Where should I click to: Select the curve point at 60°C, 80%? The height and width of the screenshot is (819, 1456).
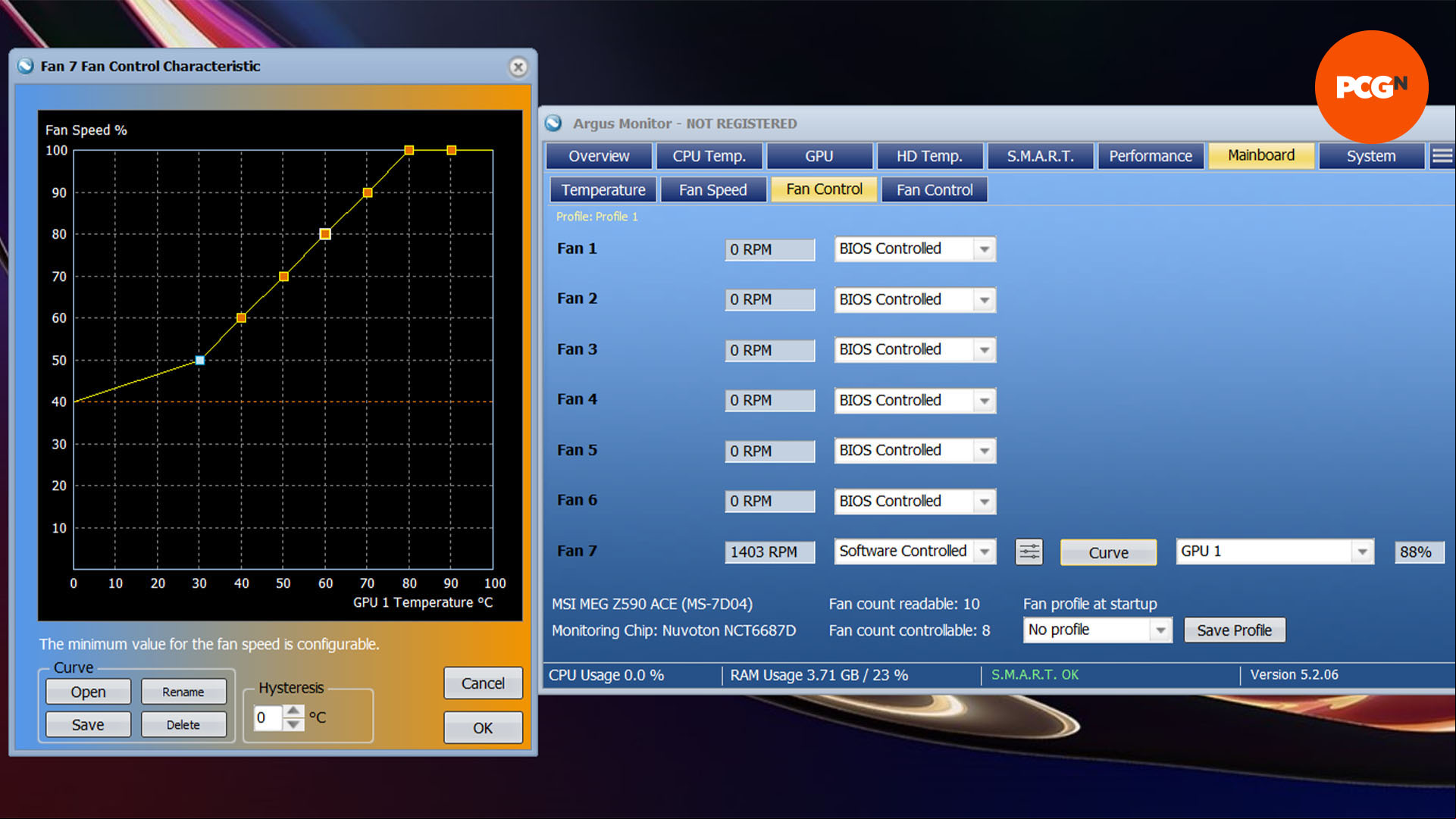(325, 234)
